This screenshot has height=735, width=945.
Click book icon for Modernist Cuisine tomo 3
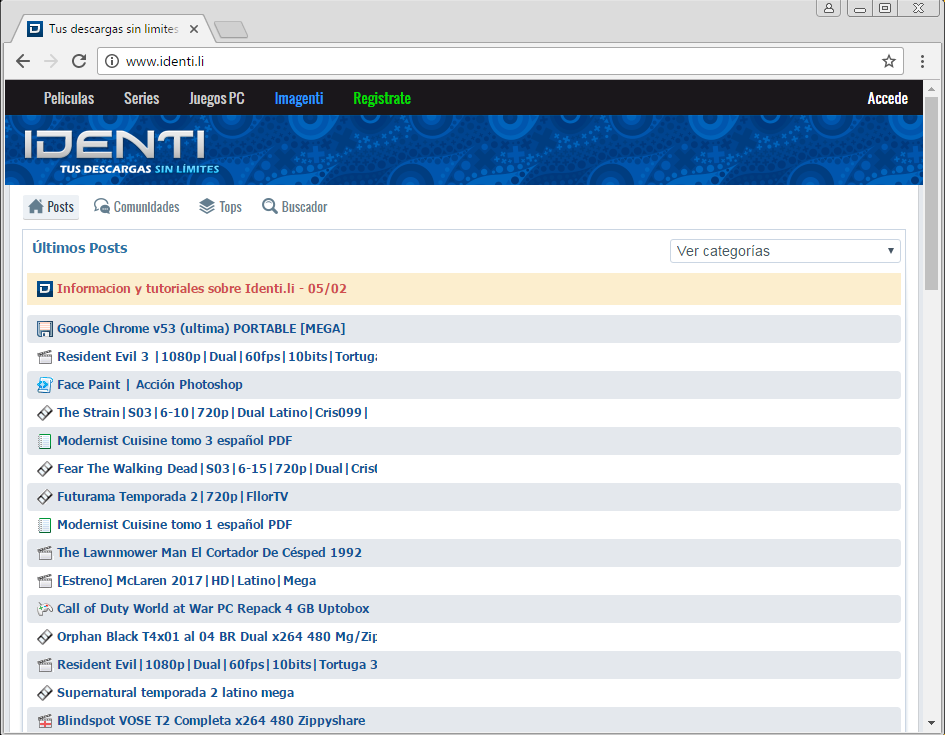point(45,441)
